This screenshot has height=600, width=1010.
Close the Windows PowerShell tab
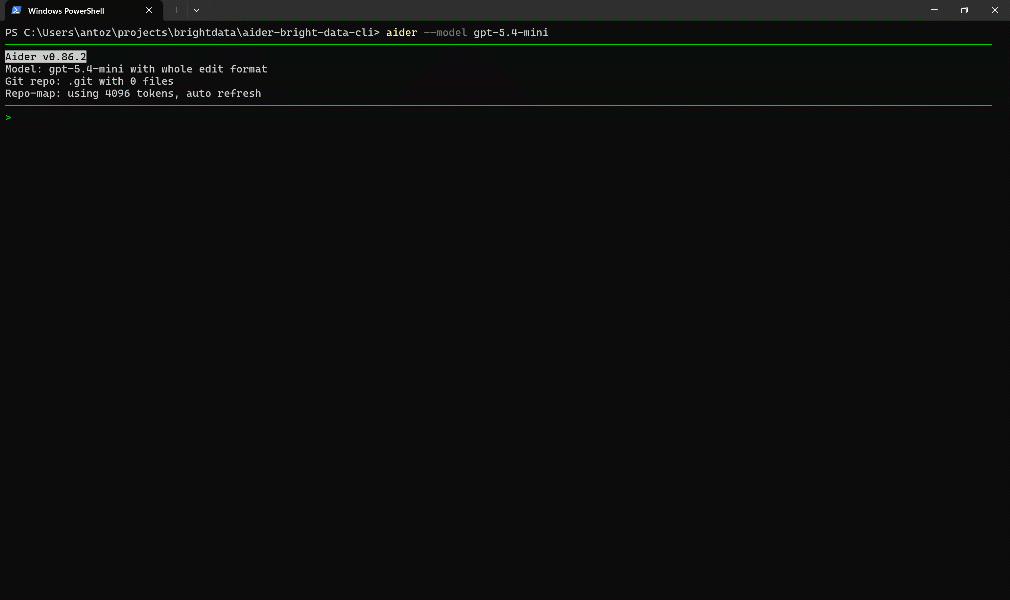pyautogui.click(x=149, y=10)
